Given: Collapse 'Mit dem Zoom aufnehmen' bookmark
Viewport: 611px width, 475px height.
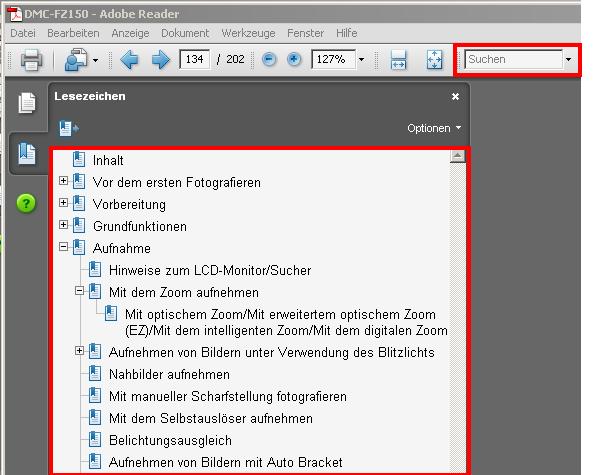Looking at the screenshot, I should 79,290.
